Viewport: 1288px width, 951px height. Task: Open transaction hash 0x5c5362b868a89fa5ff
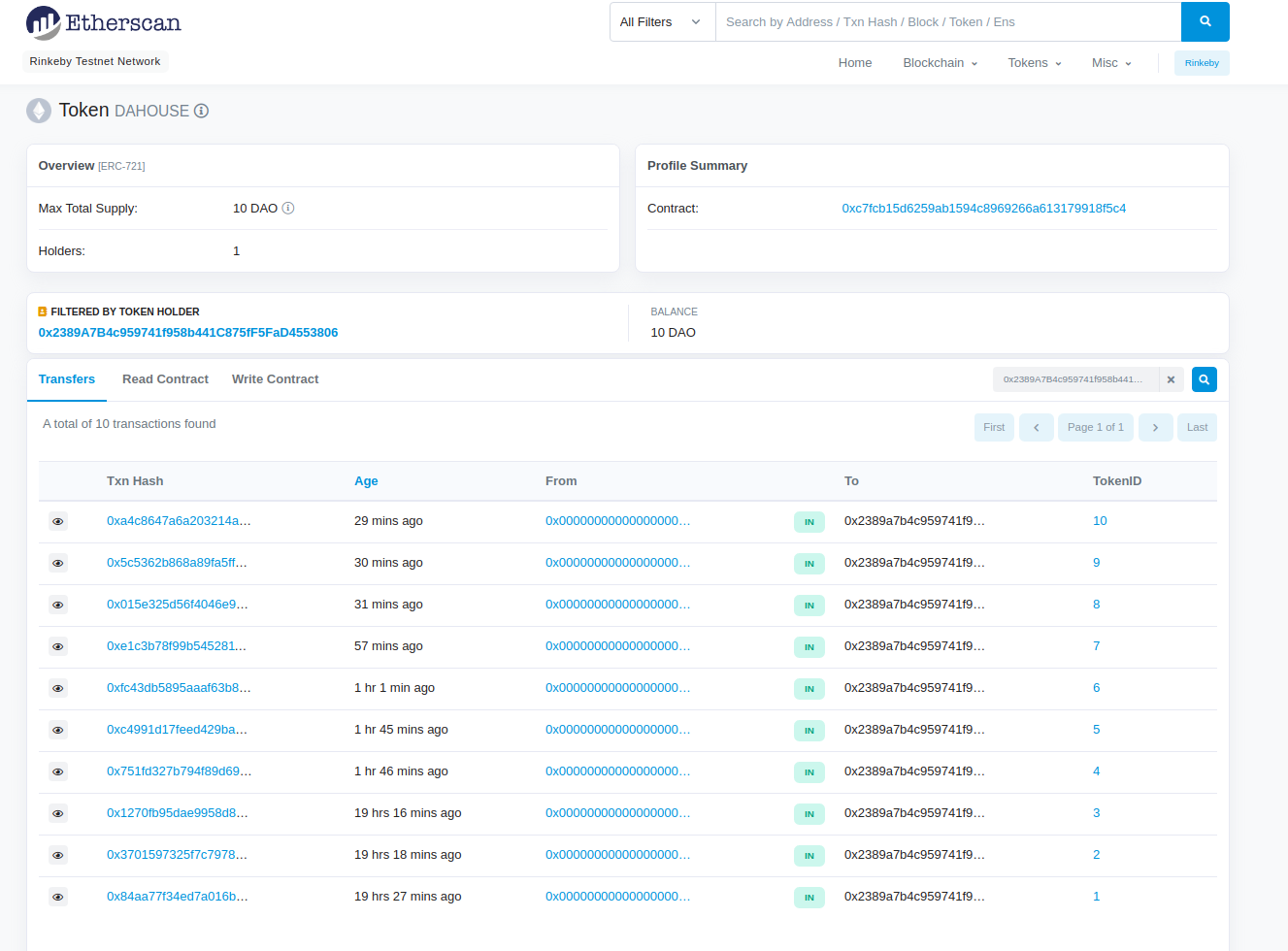[177, 563]
